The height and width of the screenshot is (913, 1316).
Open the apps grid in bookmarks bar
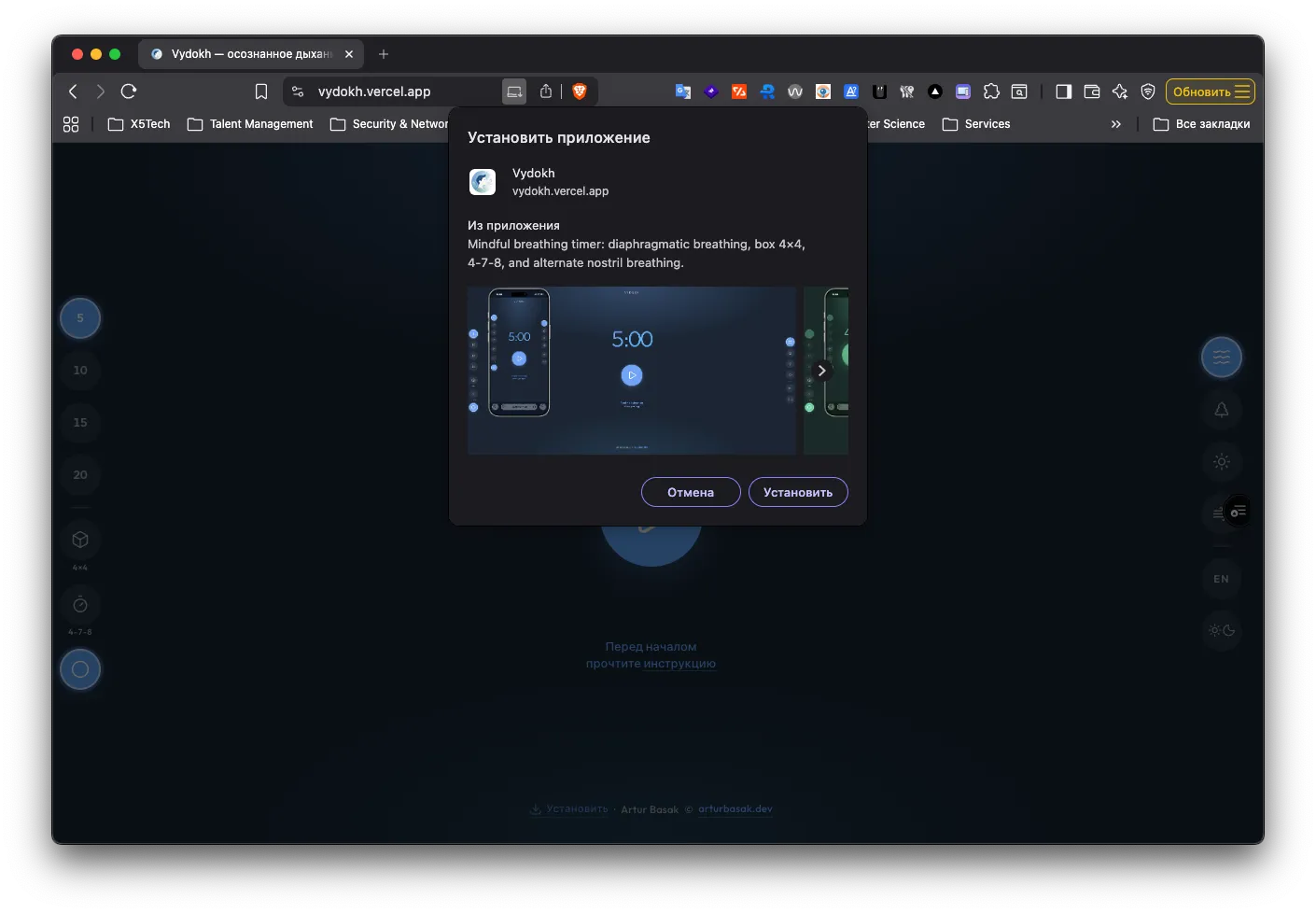point(71,124)
